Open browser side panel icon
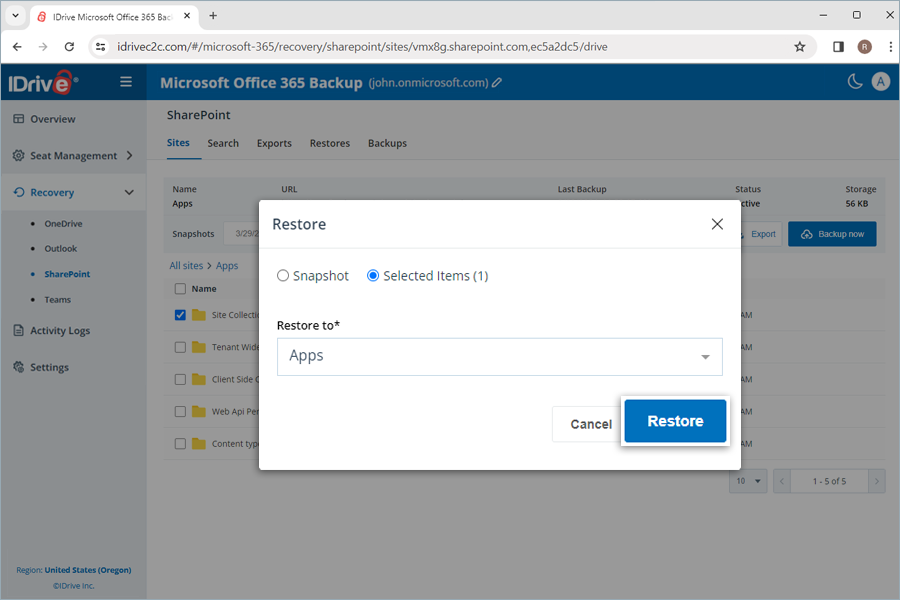Viewport: 900px width, 600px height. [838, 47]
